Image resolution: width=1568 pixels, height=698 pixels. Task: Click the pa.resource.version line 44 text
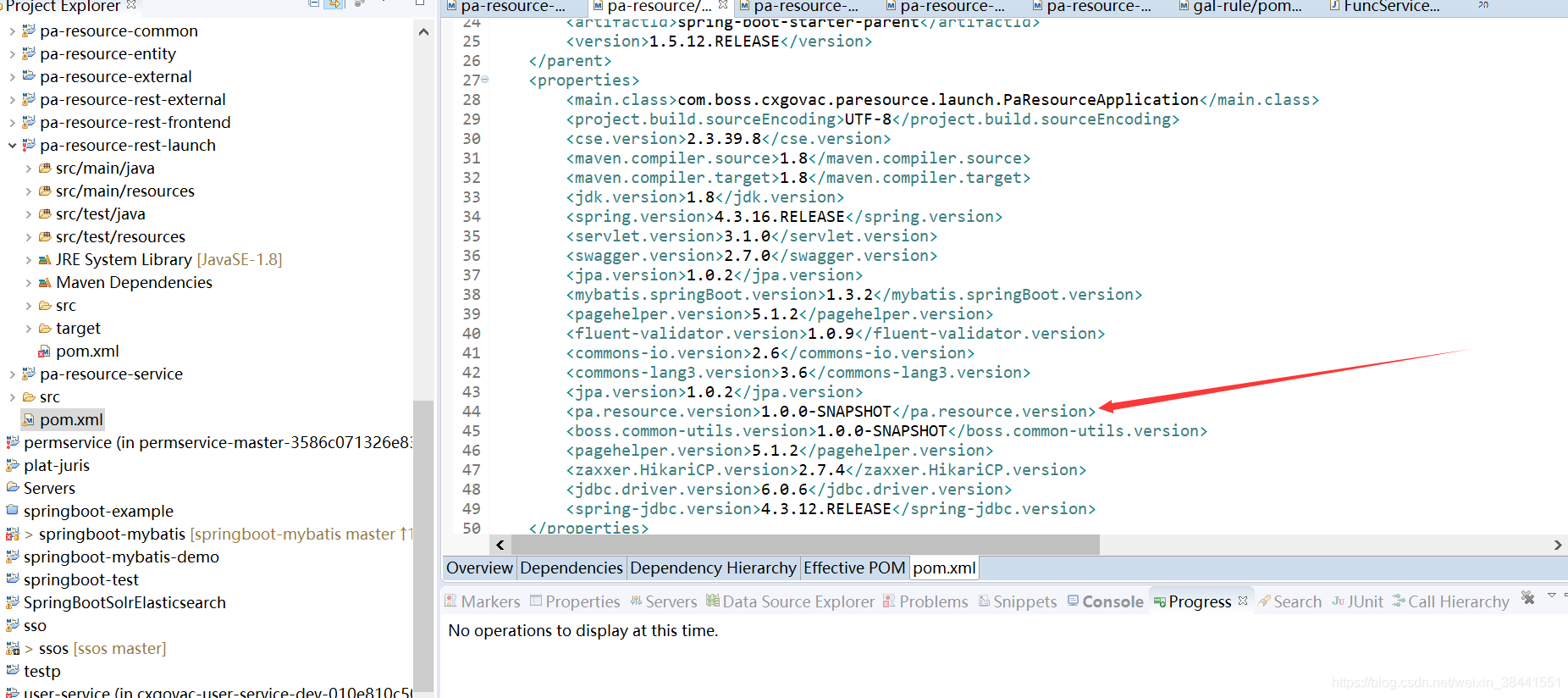click(x=831, y=412)
